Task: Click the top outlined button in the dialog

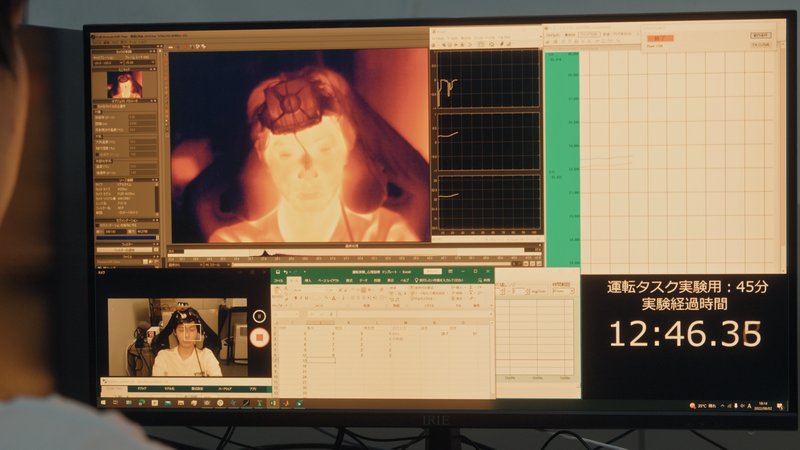Action: [x=761, y=35]
